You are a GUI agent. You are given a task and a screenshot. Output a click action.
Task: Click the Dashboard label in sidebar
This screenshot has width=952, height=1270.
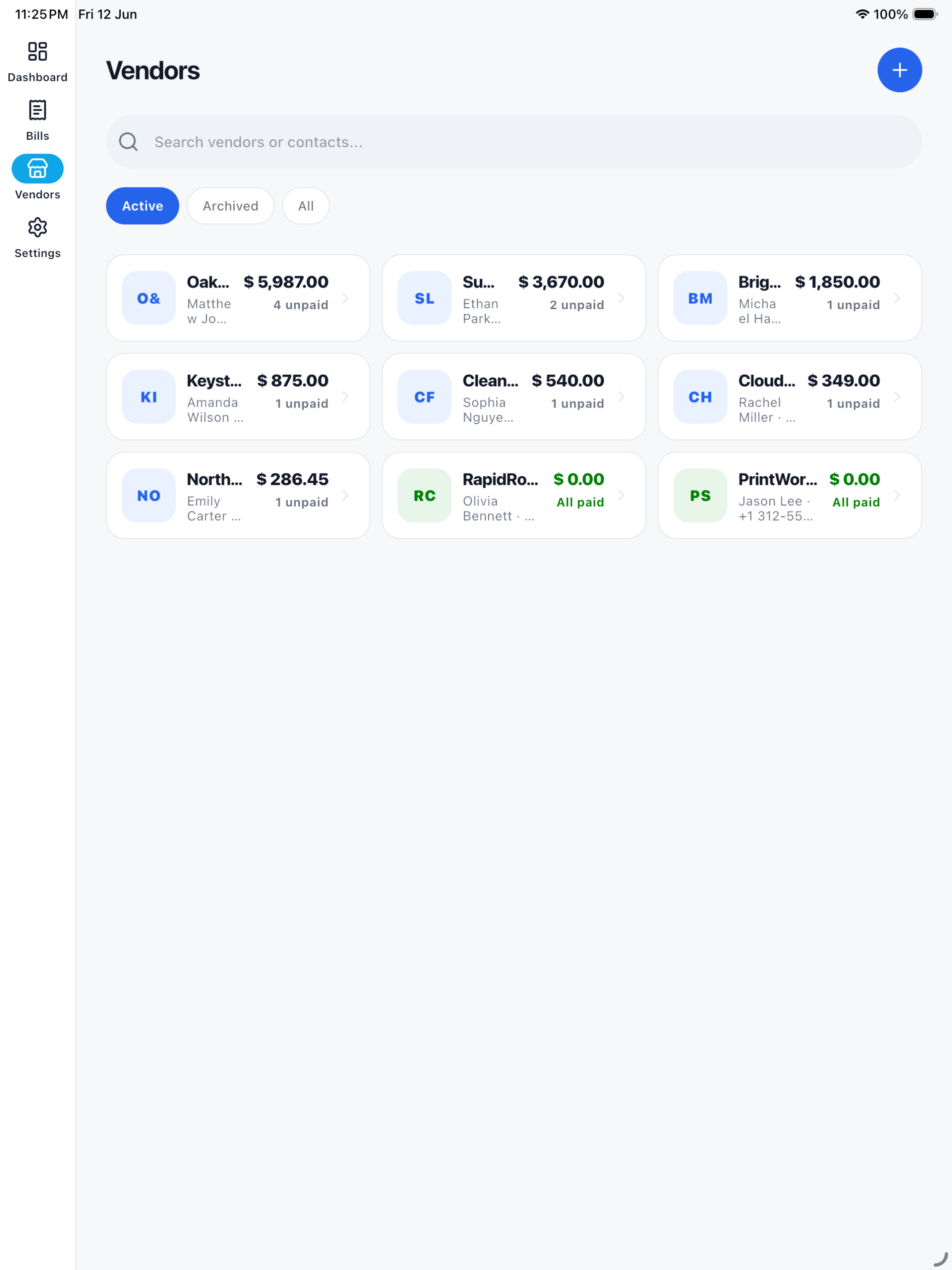tap(37, 78)
